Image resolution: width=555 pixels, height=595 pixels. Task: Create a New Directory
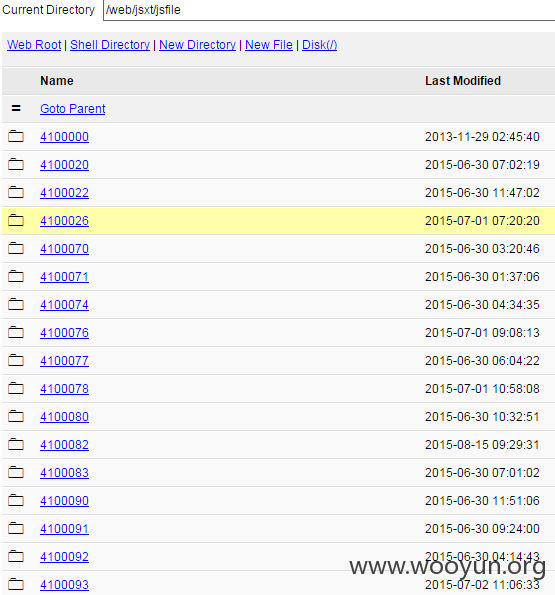pyautogui.click(x=198, y=45)
